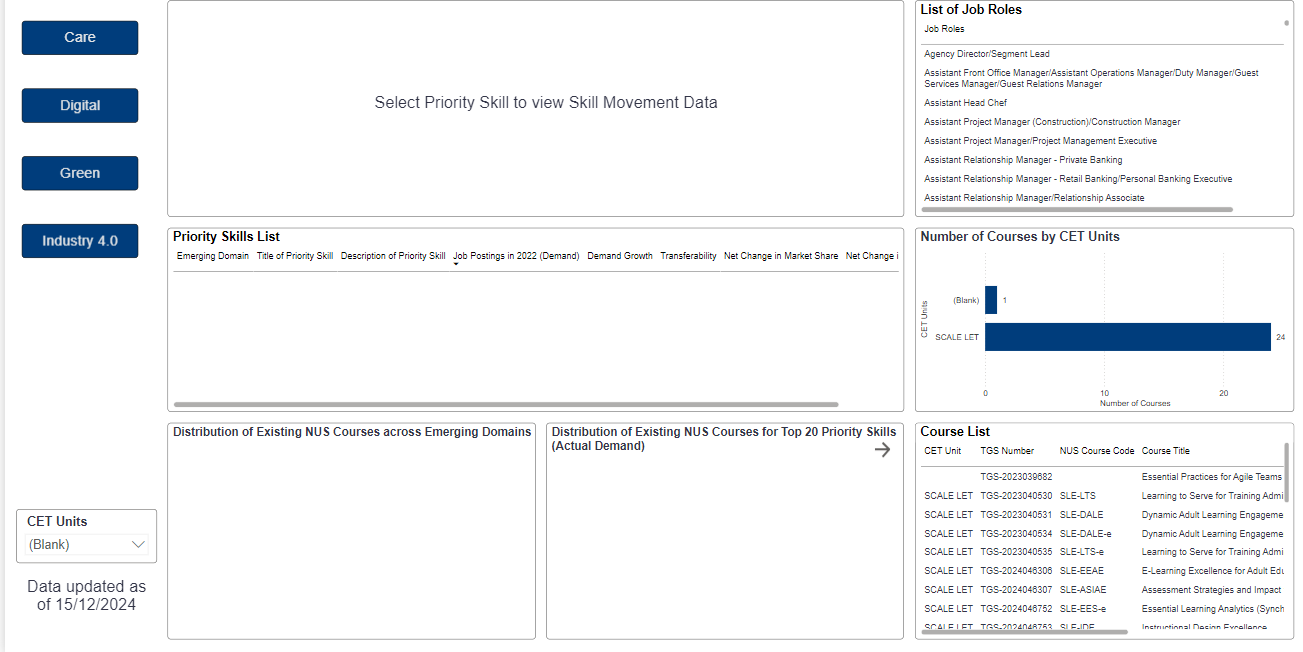Viewport: 1303px width, 652px height.
Task: Click the SCALE LET bar in the chart
Action: [1127, 337]
